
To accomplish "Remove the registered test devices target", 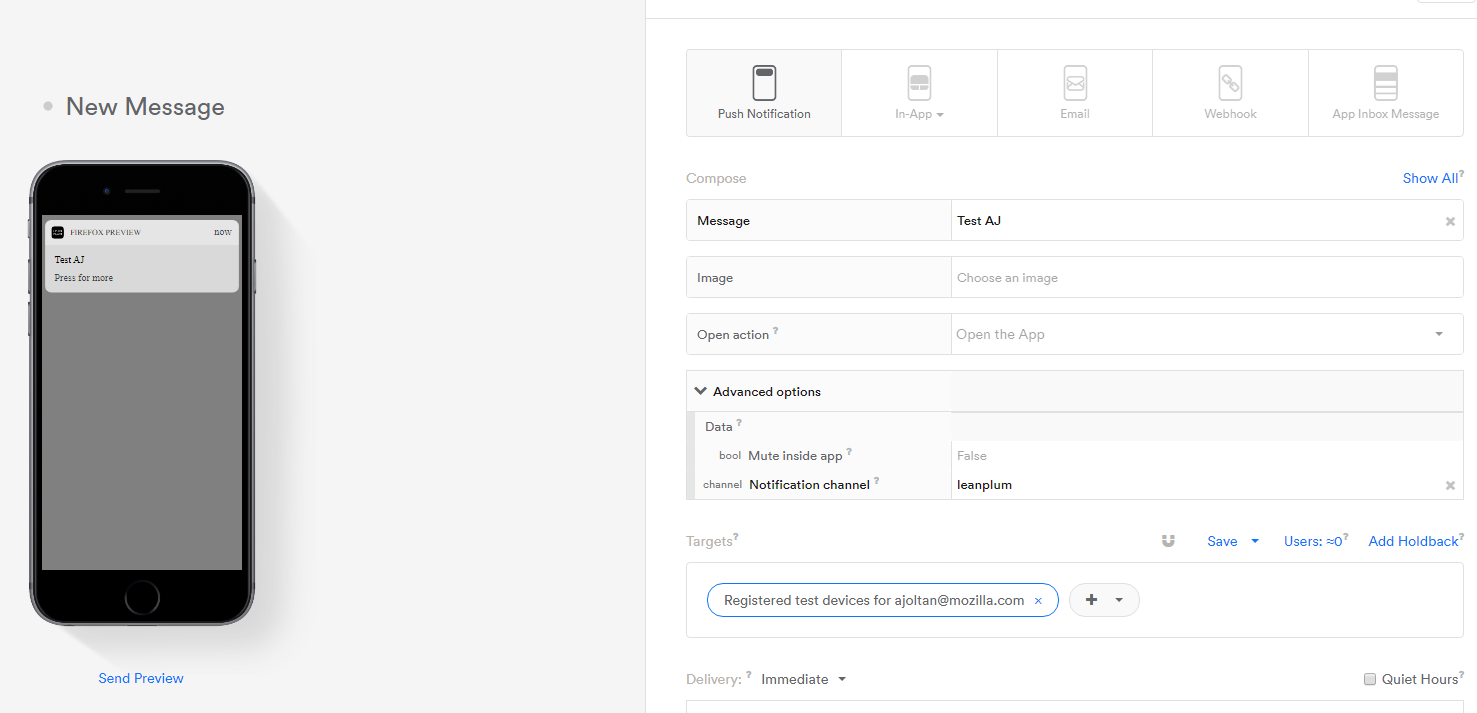I will (x=1038, y=601).
